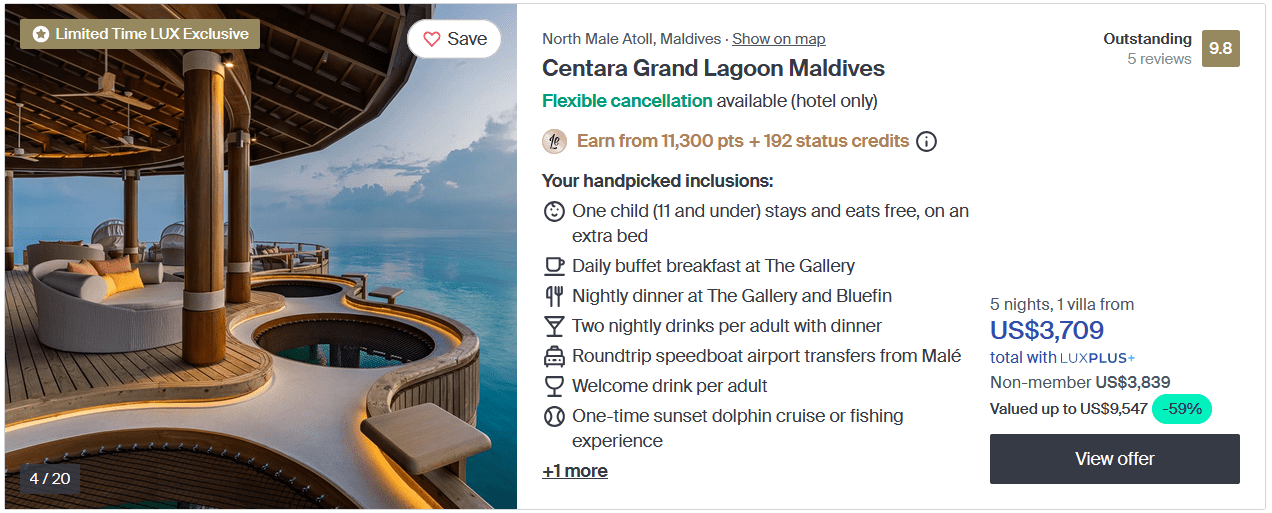Click the coffee cup breakfast icon
The width and height of the screenshot is (1272, 513).
pyautogui.click(x=554, y=266)
